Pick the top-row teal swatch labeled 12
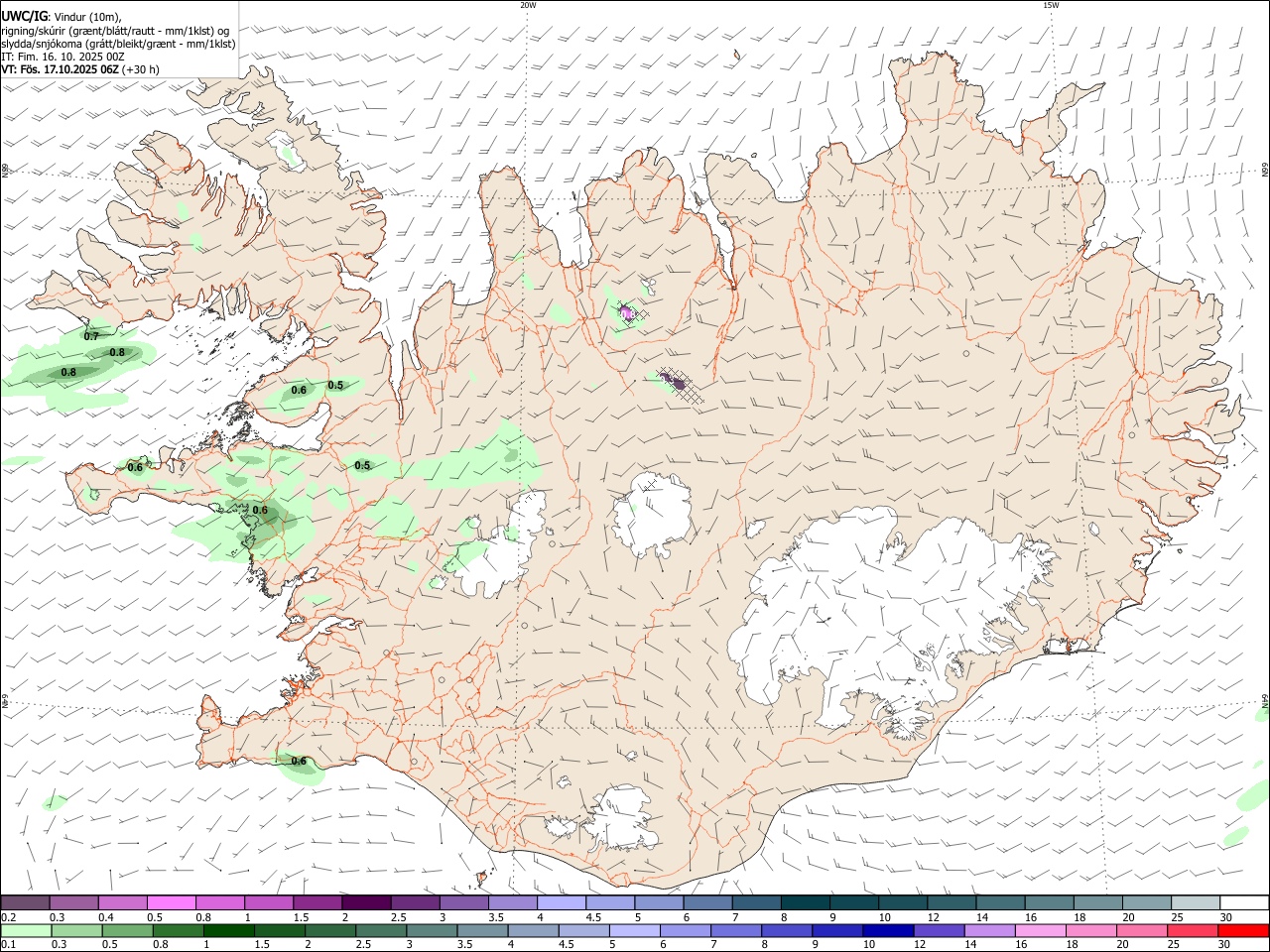 pyautogui.click(x=952, y=902)
